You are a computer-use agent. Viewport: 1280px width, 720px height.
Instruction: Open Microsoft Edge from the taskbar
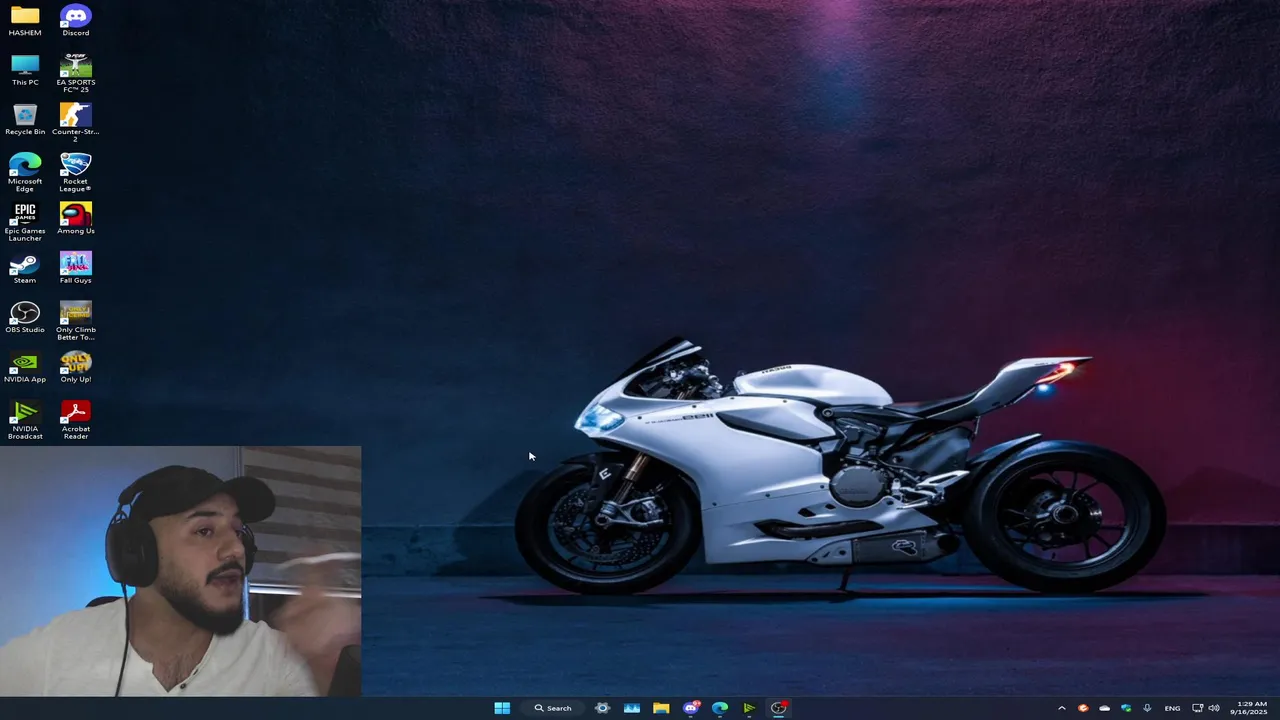click(x=720, y=708)
